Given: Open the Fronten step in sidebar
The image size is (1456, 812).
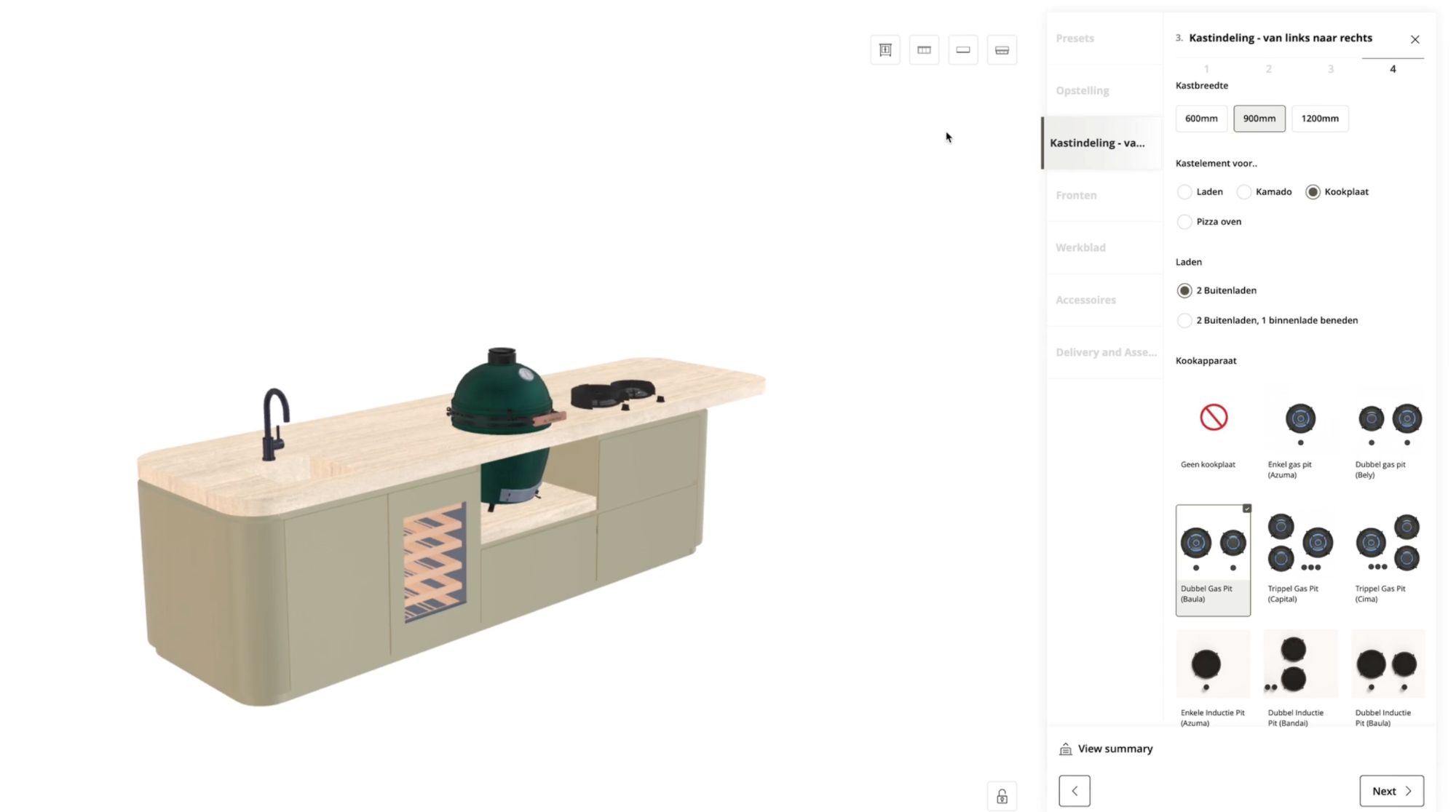Looking at the screenshot, I should pos(1076,195).
